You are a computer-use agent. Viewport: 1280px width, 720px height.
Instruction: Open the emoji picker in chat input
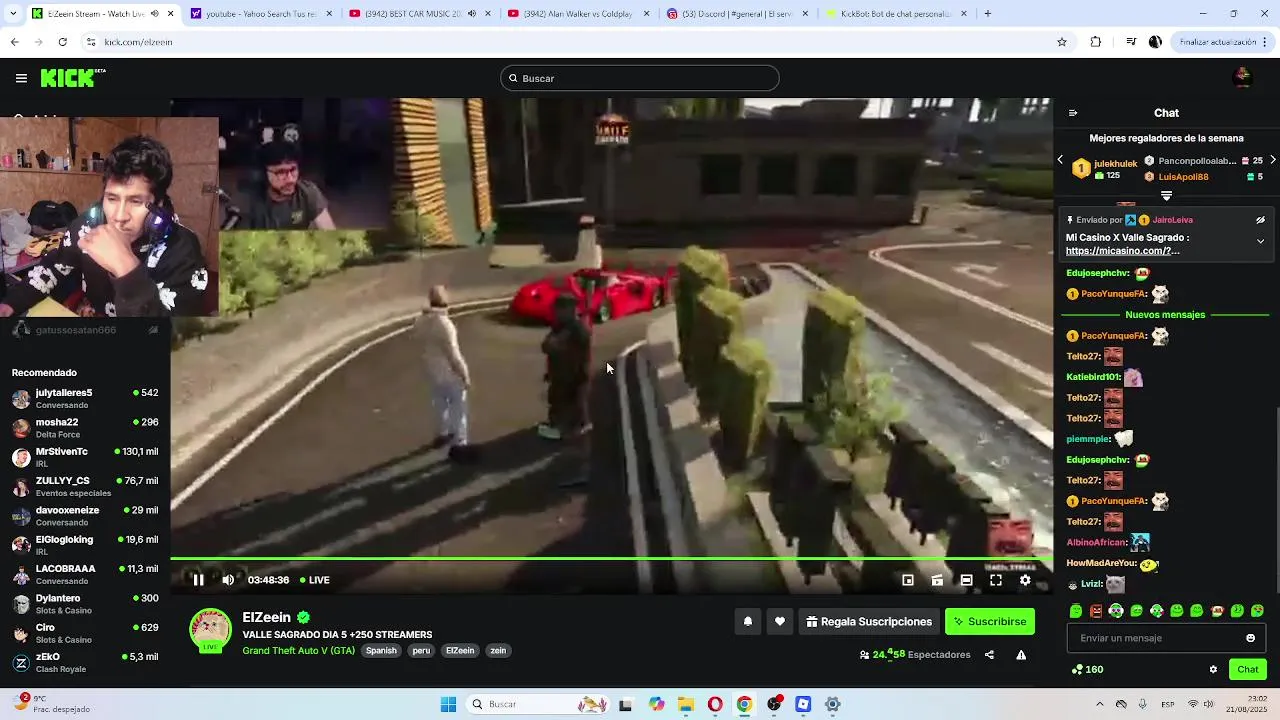click(1250, 638)
